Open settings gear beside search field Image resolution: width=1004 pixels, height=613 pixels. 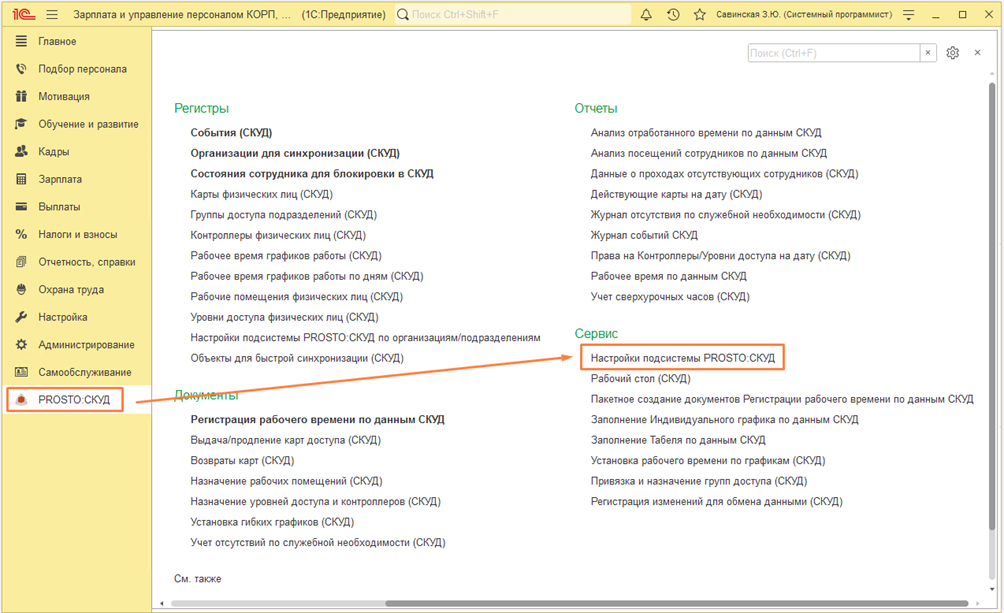click(952, 53)
